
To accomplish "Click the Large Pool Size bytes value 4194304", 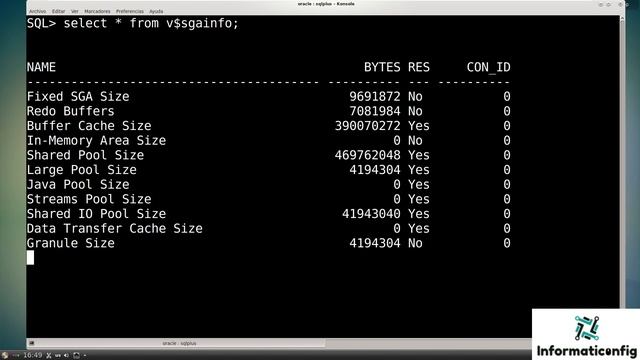I will [x=375, y=170].
